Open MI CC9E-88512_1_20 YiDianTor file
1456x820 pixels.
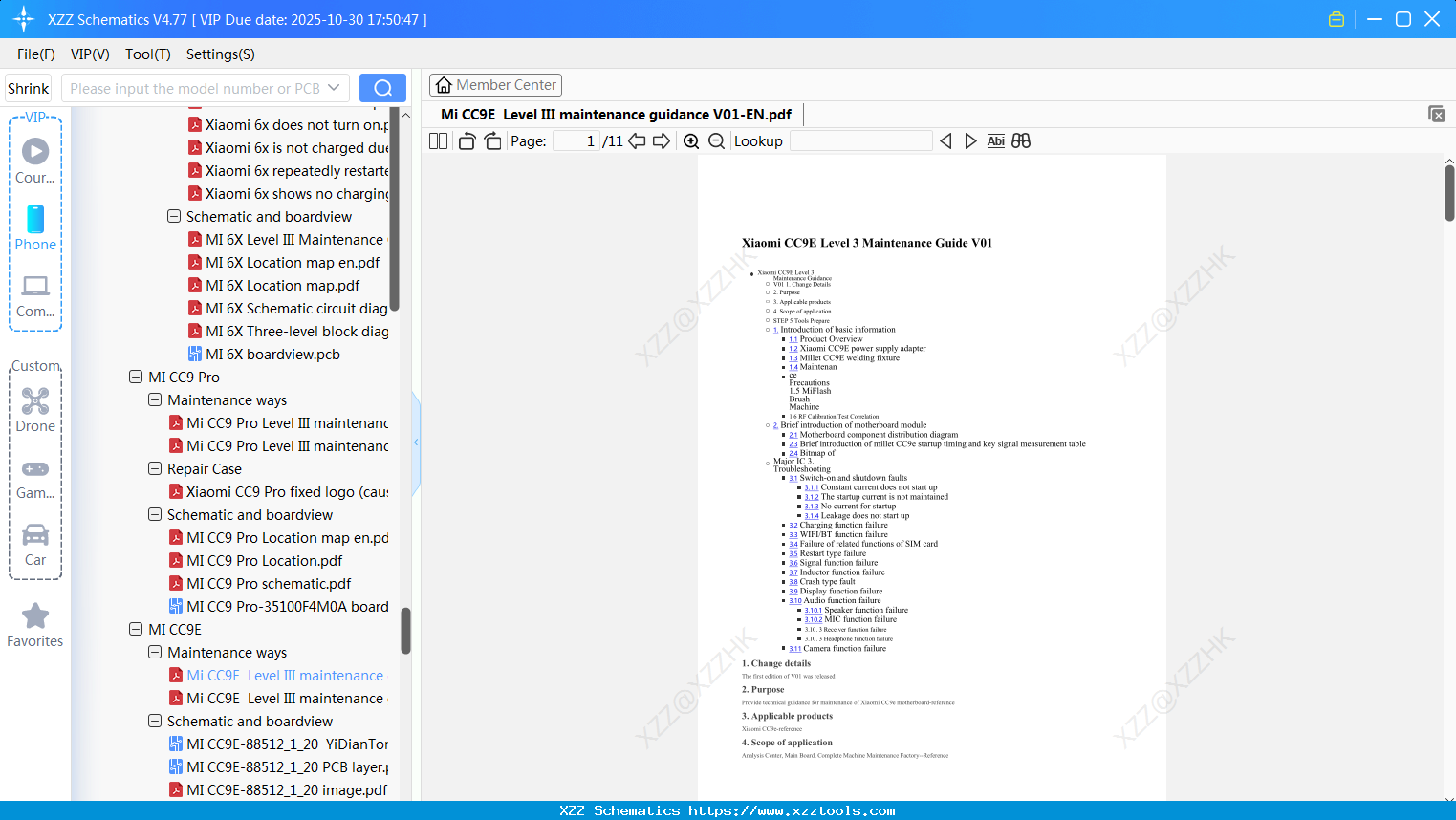pyautogui.click(x=288, y=744)
